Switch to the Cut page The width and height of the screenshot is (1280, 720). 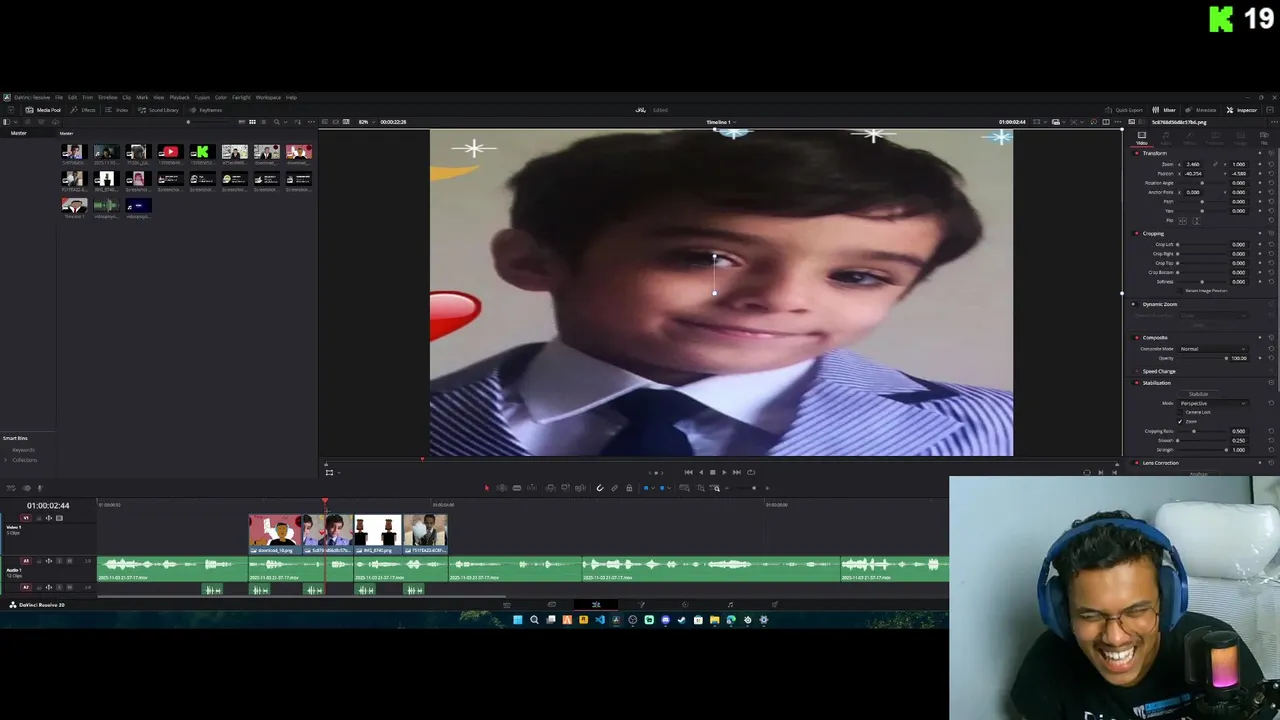[551, 604]
